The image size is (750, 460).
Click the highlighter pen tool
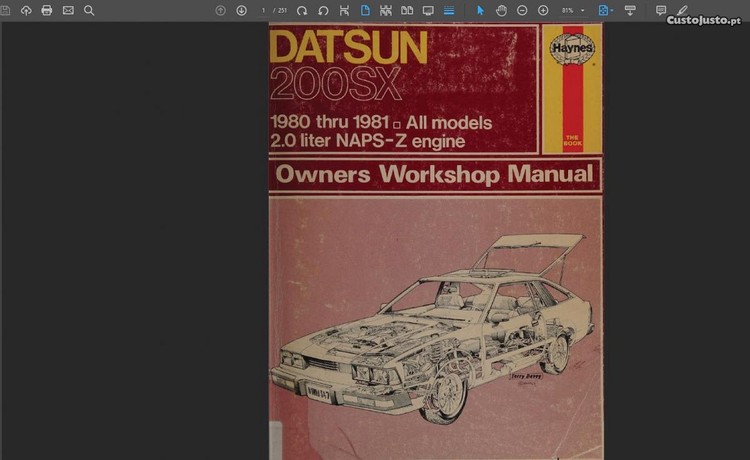(x=683, y=10)
